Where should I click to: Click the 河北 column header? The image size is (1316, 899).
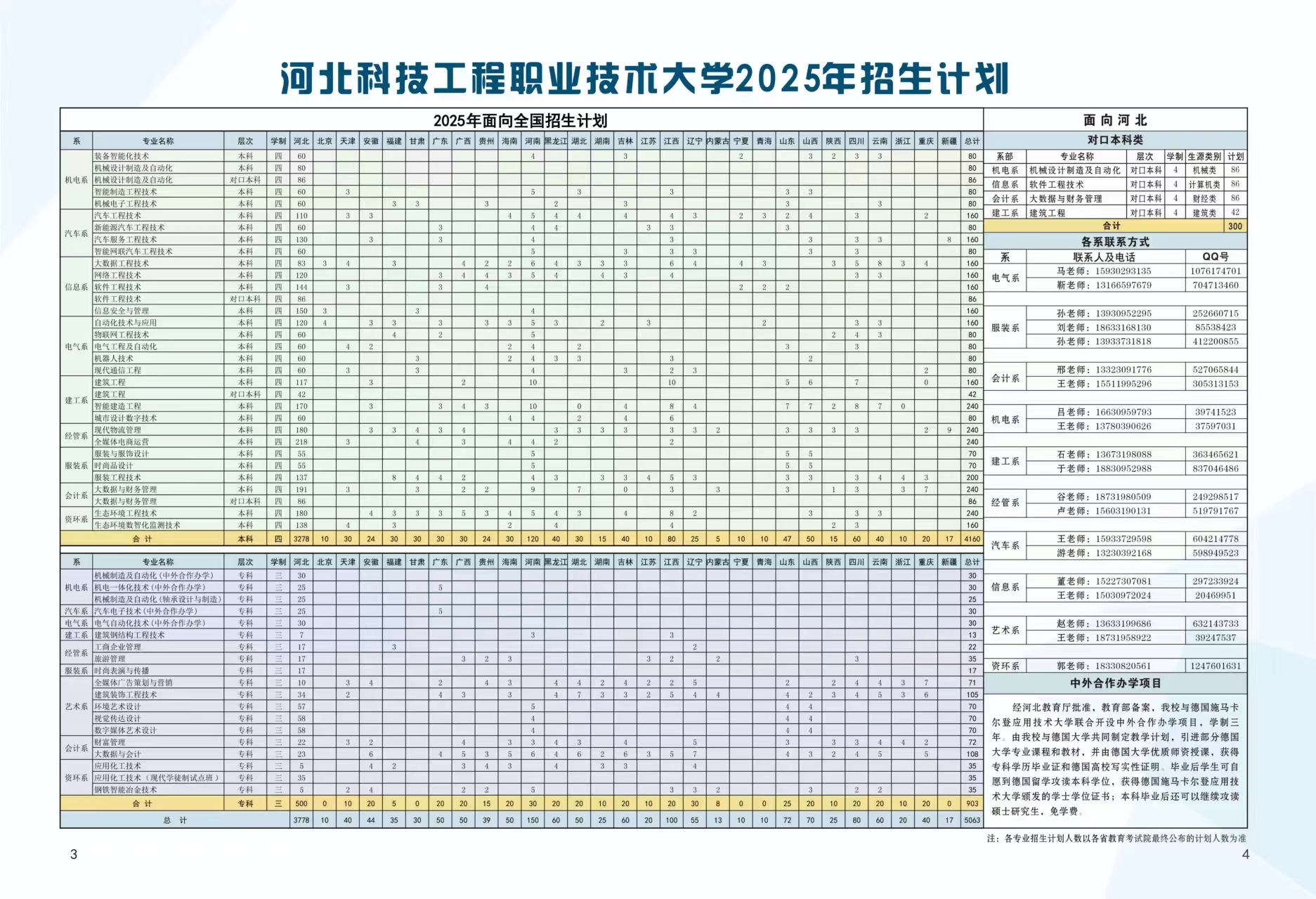302,140
